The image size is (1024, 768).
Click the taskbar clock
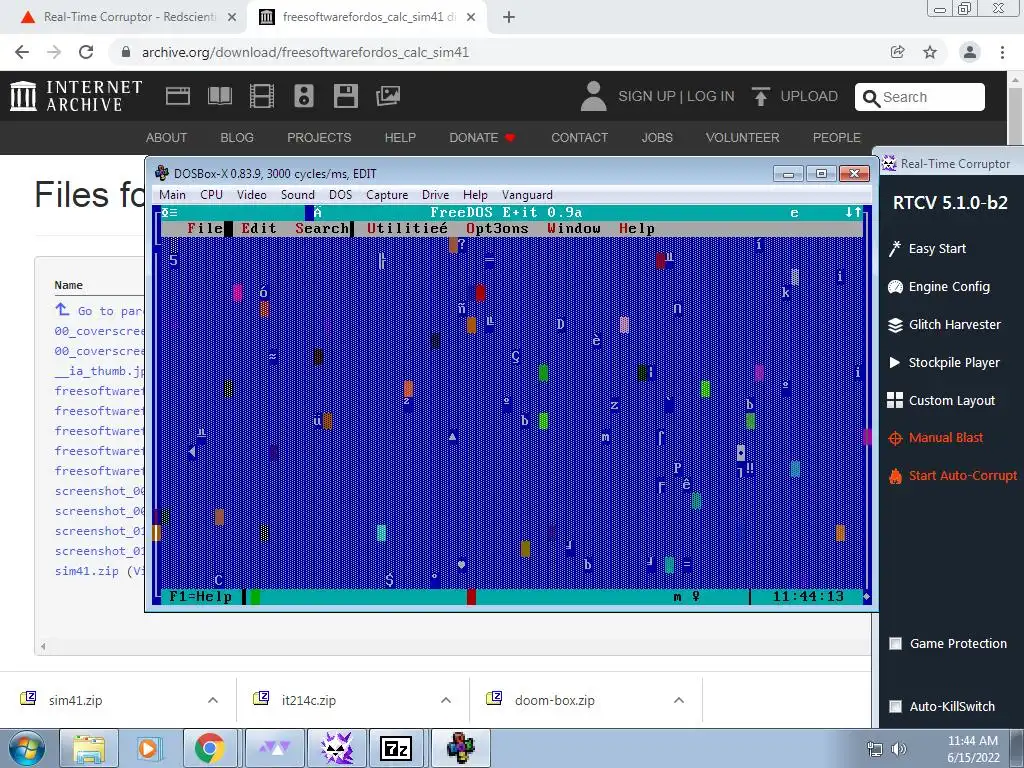[x=972, y=749]
